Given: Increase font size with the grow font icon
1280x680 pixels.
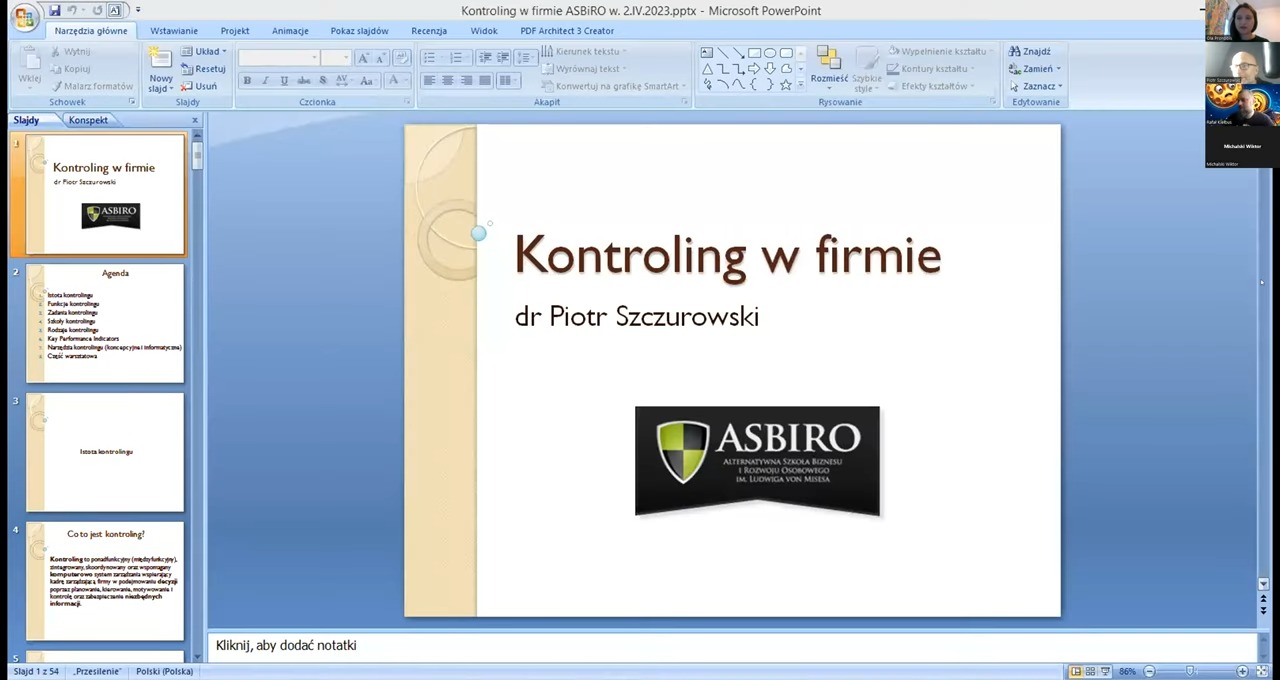Looking at the screenshot, I should (363, 58).
